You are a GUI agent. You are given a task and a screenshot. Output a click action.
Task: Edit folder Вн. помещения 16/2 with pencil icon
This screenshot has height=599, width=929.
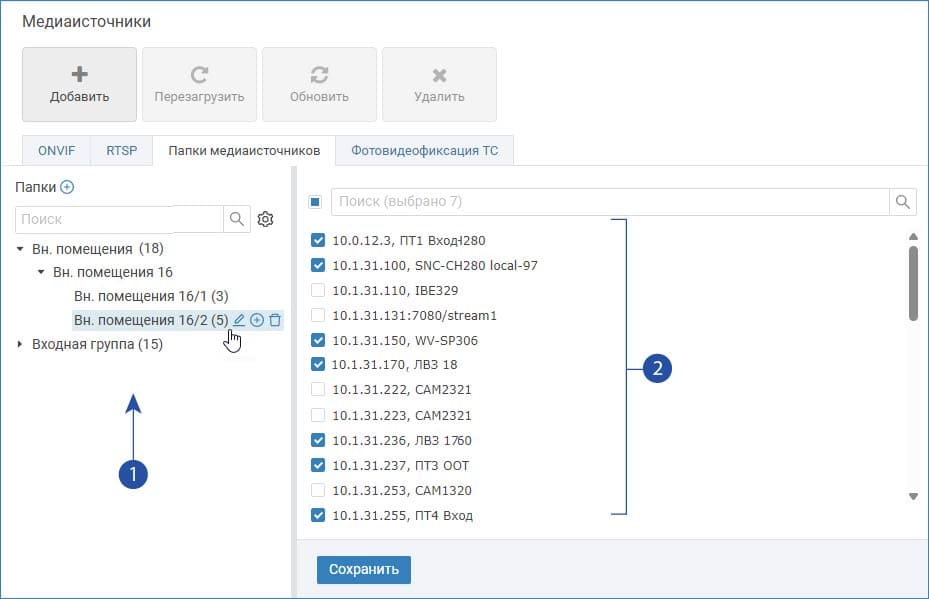239,321
